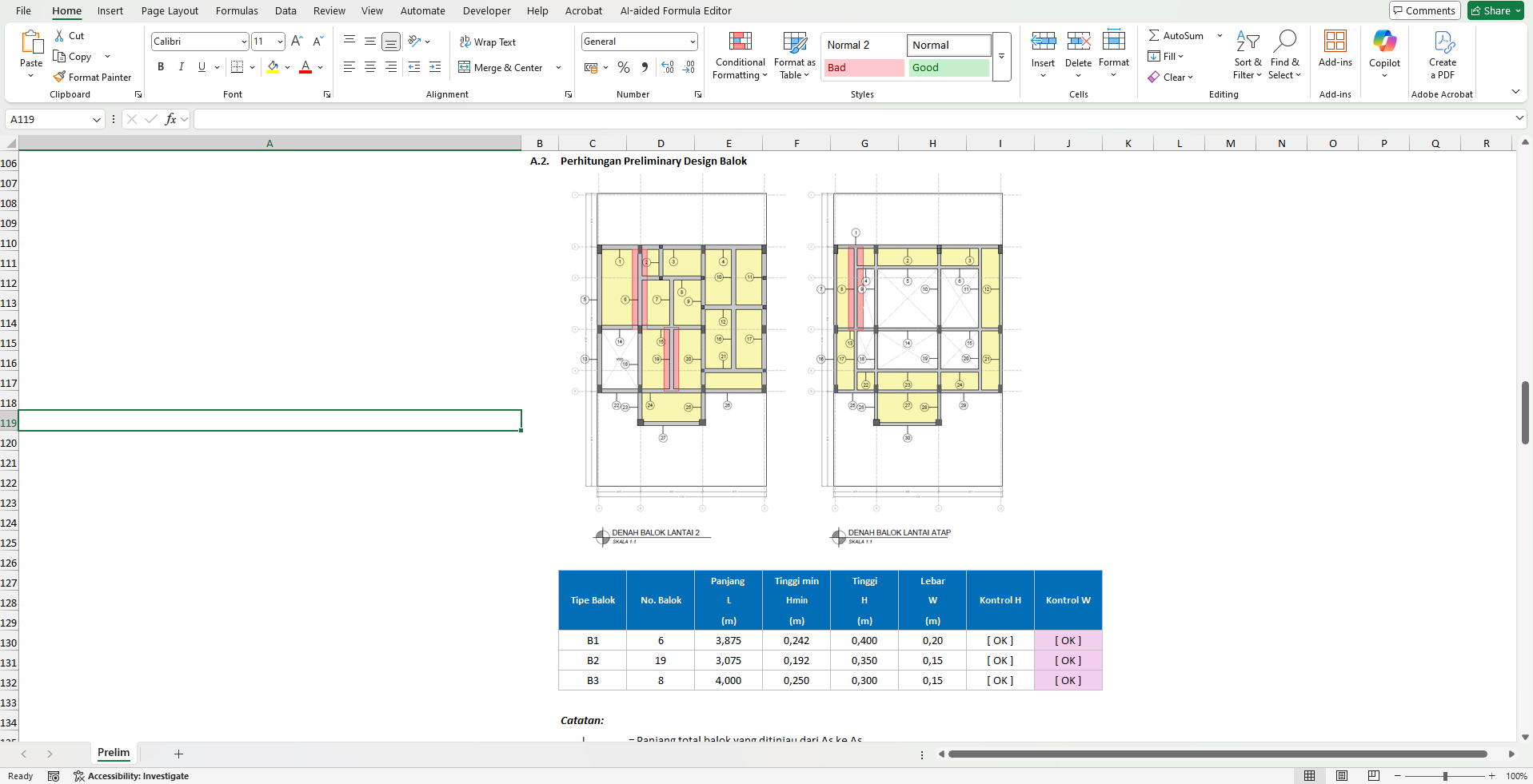Open the Name Box dropdown arrow
The height and width of the screenshot is (784, 1533).
pos(96,120)
